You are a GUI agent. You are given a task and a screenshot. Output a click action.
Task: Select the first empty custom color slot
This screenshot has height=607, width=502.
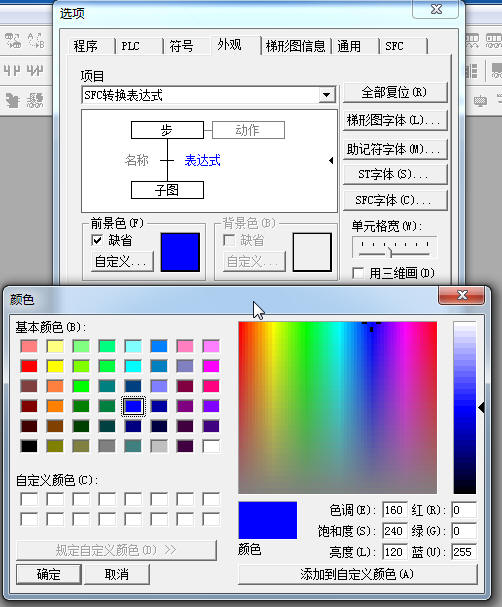pos(29,499)
